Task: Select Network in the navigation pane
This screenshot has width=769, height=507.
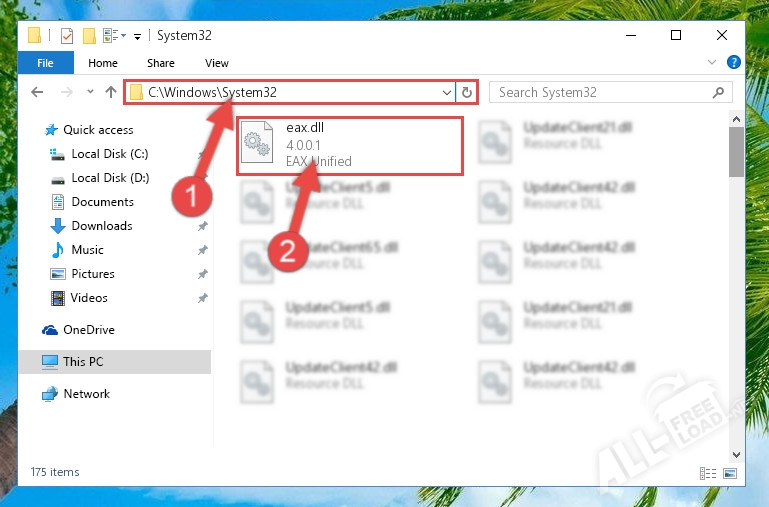Action: (86, 394)
